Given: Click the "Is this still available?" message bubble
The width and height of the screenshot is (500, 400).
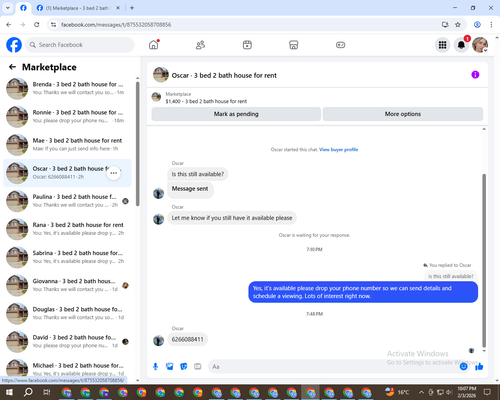Looking at the screenshot, I should (x=198, y=174).
